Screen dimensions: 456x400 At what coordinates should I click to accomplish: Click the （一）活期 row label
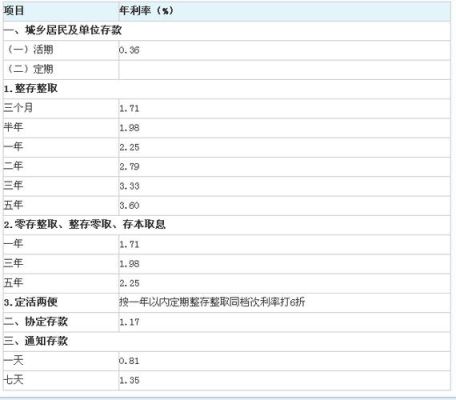pyautogui.click(x=30, y=50)
